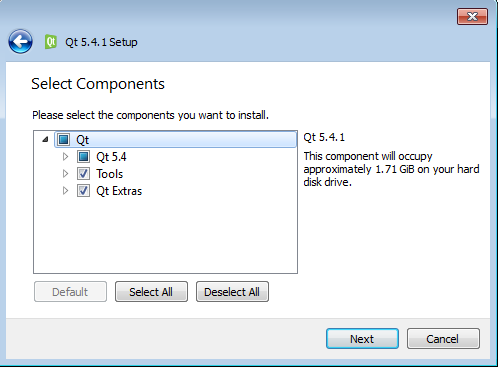Click the Deselect All button
Viewport: 498px width, 368px height.
[232, 292]
